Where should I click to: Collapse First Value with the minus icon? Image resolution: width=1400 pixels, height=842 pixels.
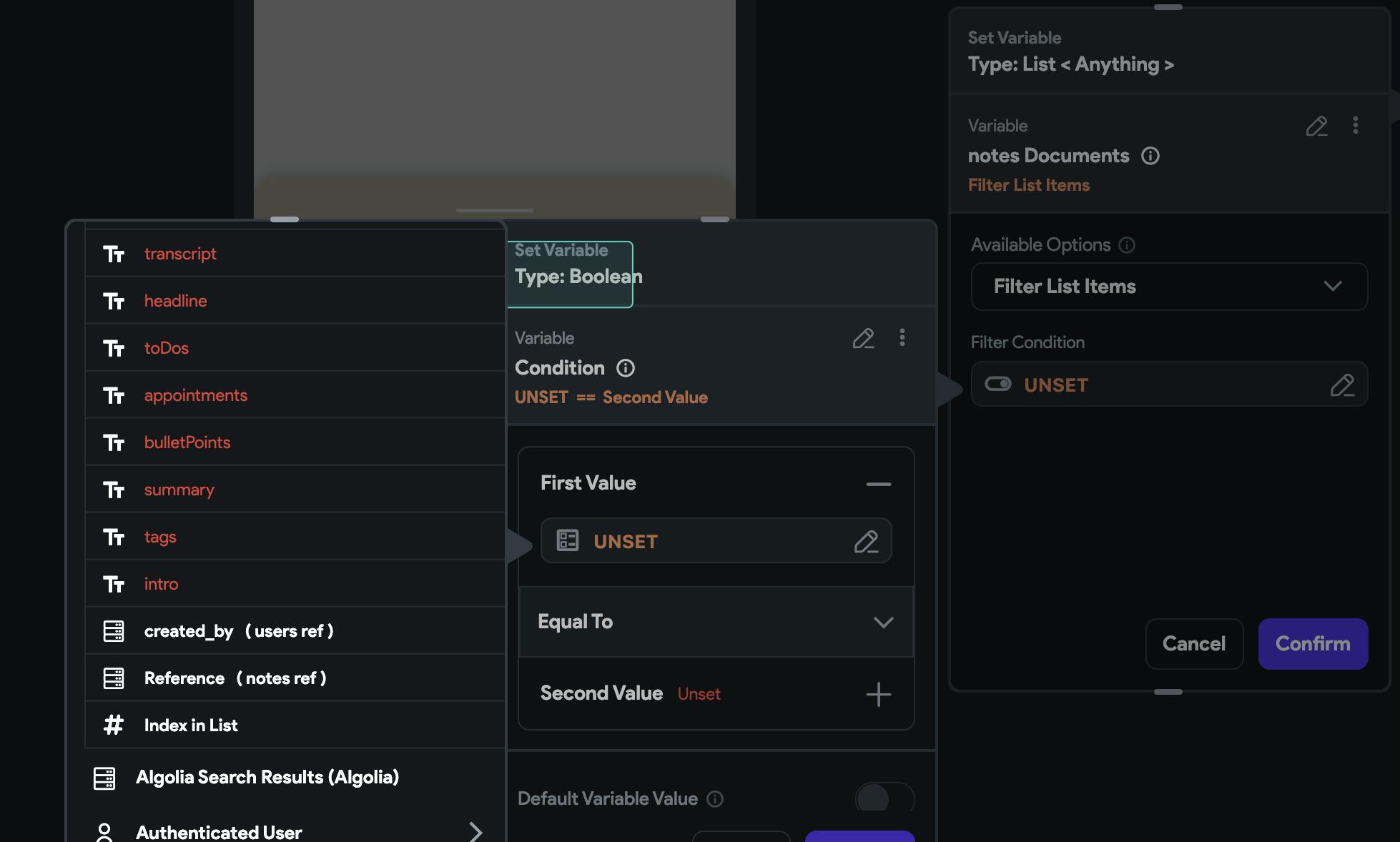point(878,484)
